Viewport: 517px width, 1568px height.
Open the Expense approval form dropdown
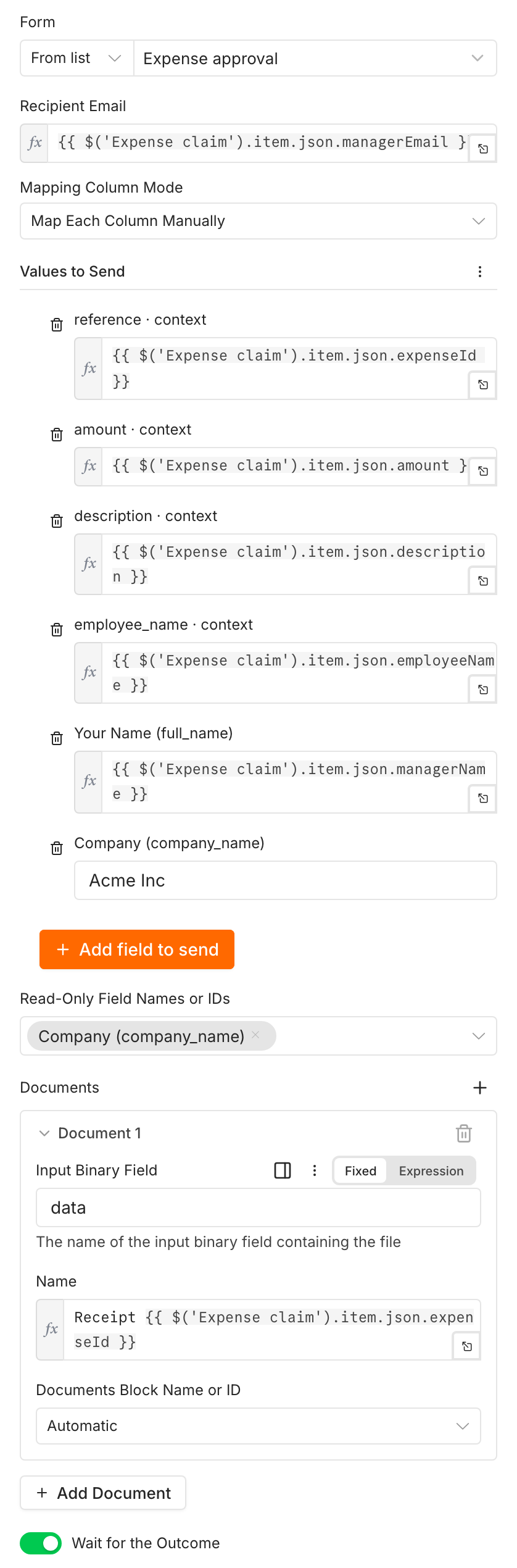coord(315,58)
